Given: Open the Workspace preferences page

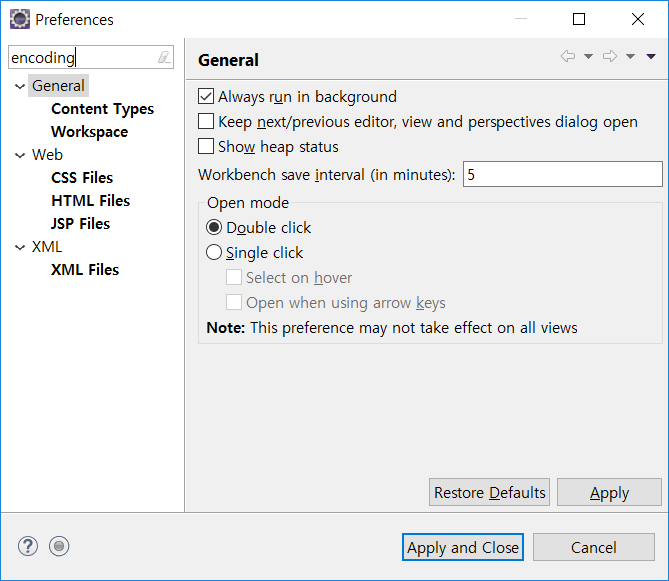Looking at the screenshot, I should pos(90,132).
